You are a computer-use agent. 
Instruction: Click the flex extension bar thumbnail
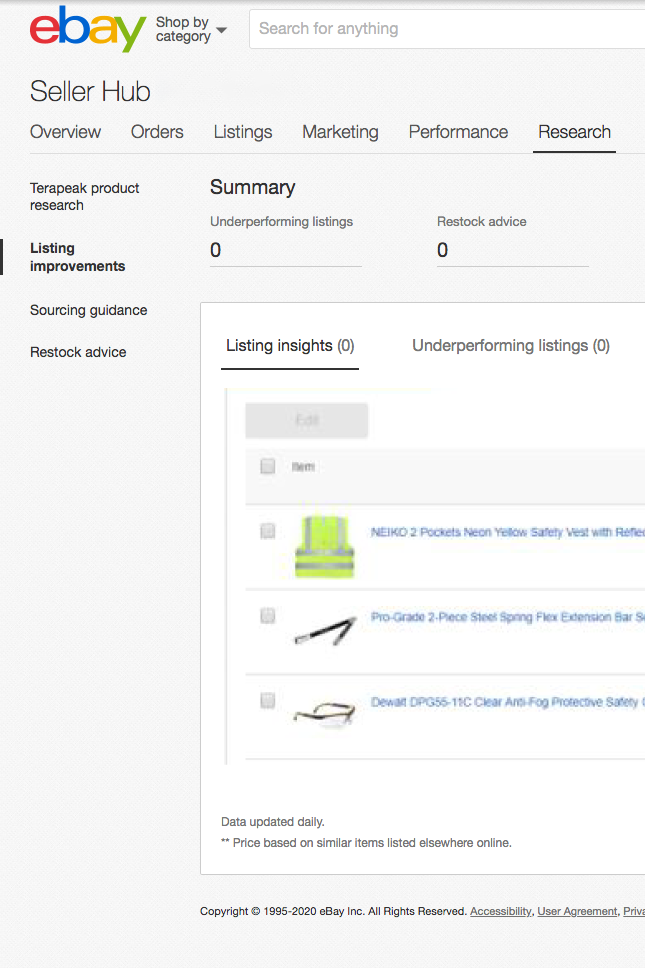pyautogui.click(x=325, y=631)
